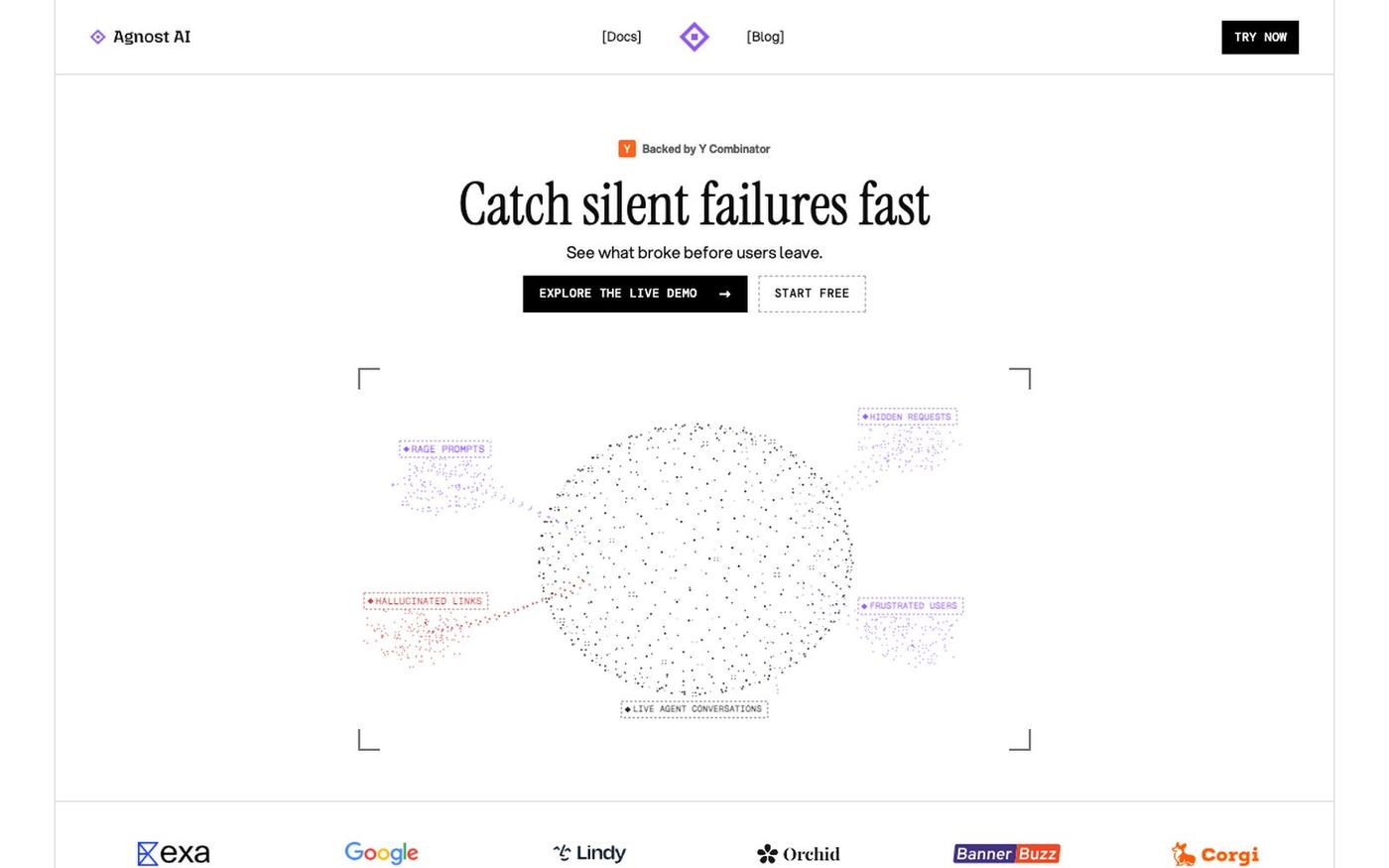This screenshot has height=868, width=1389.
Task: Click the Agnost AI brand name text
Action: [152, 37]
